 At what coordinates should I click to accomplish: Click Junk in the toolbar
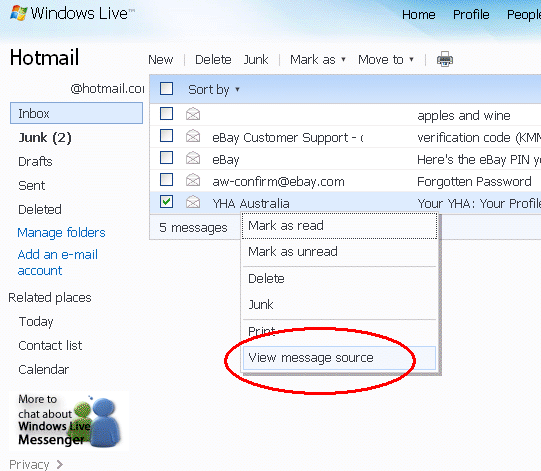[256, 60]
